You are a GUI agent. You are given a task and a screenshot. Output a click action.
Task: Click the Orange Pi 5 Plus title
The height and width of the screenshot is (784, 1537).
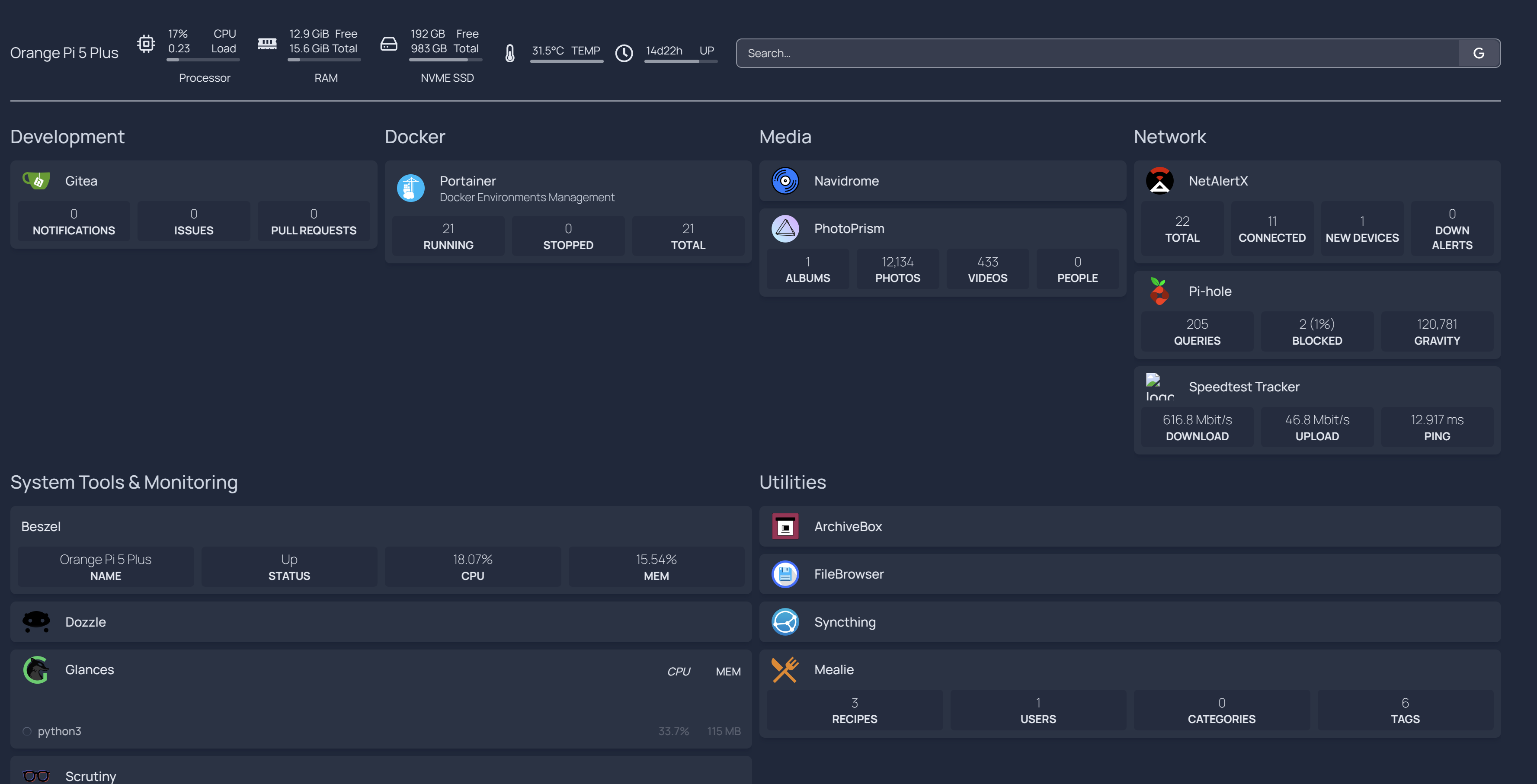coord(64,53)
